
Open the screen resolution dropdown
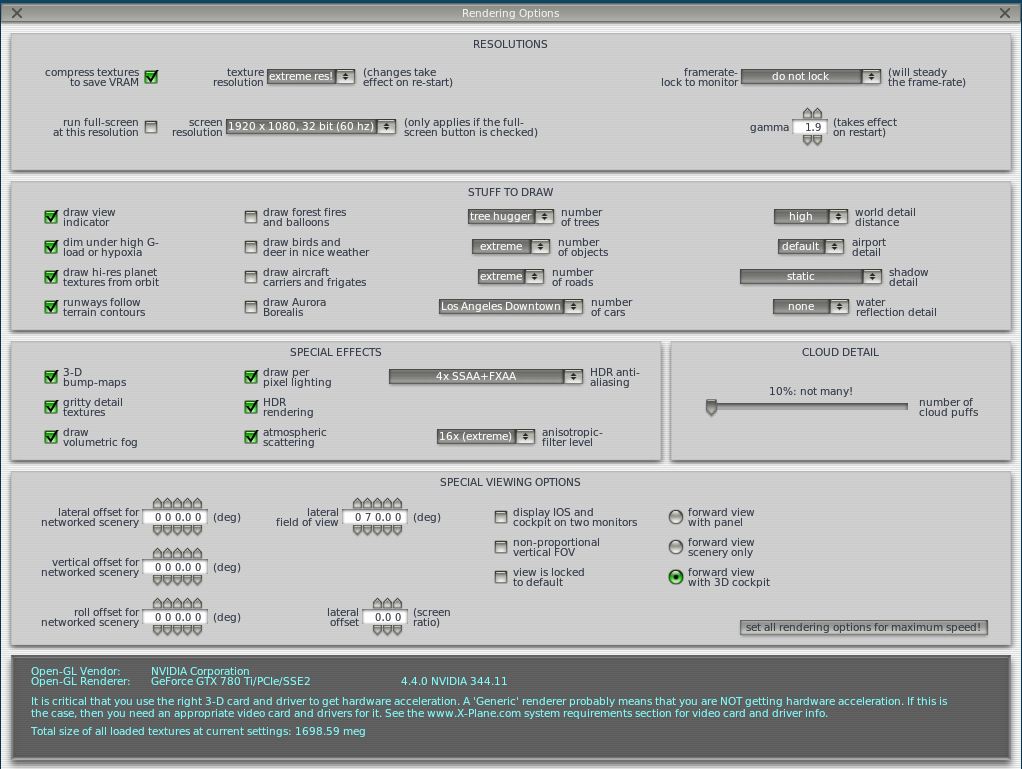click(x=311, y=126)
